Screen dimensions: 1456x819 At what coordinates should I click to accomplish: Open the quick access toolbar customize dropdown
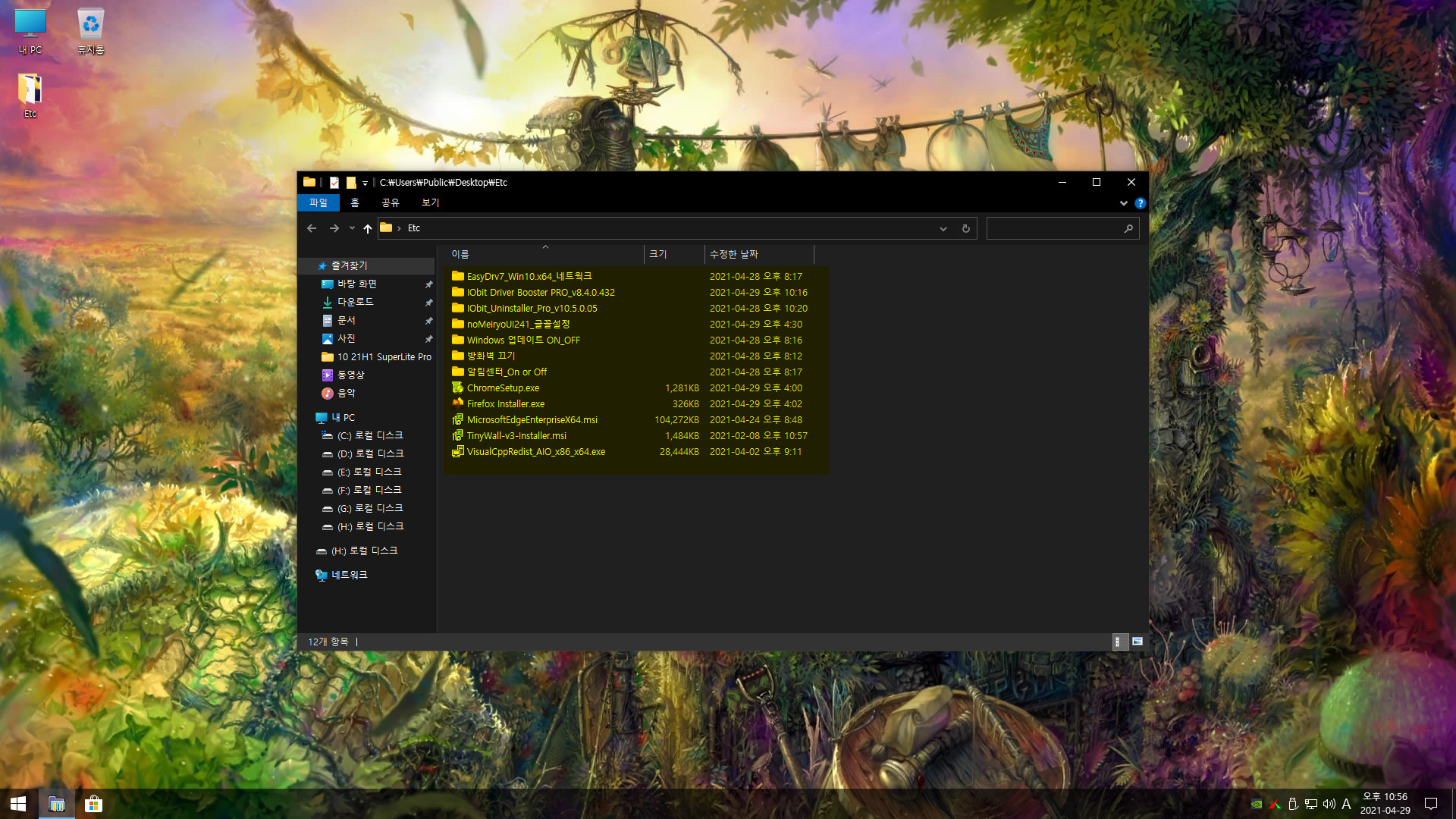[x=365, y=183]
